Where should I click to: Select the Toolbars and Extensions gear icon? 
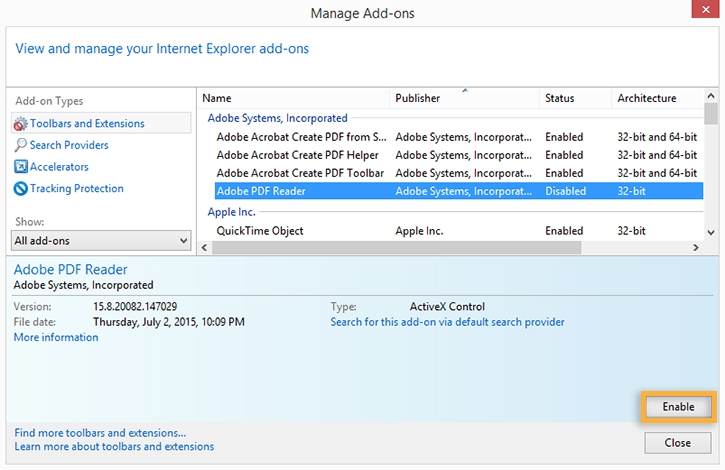tap(21, 123)
